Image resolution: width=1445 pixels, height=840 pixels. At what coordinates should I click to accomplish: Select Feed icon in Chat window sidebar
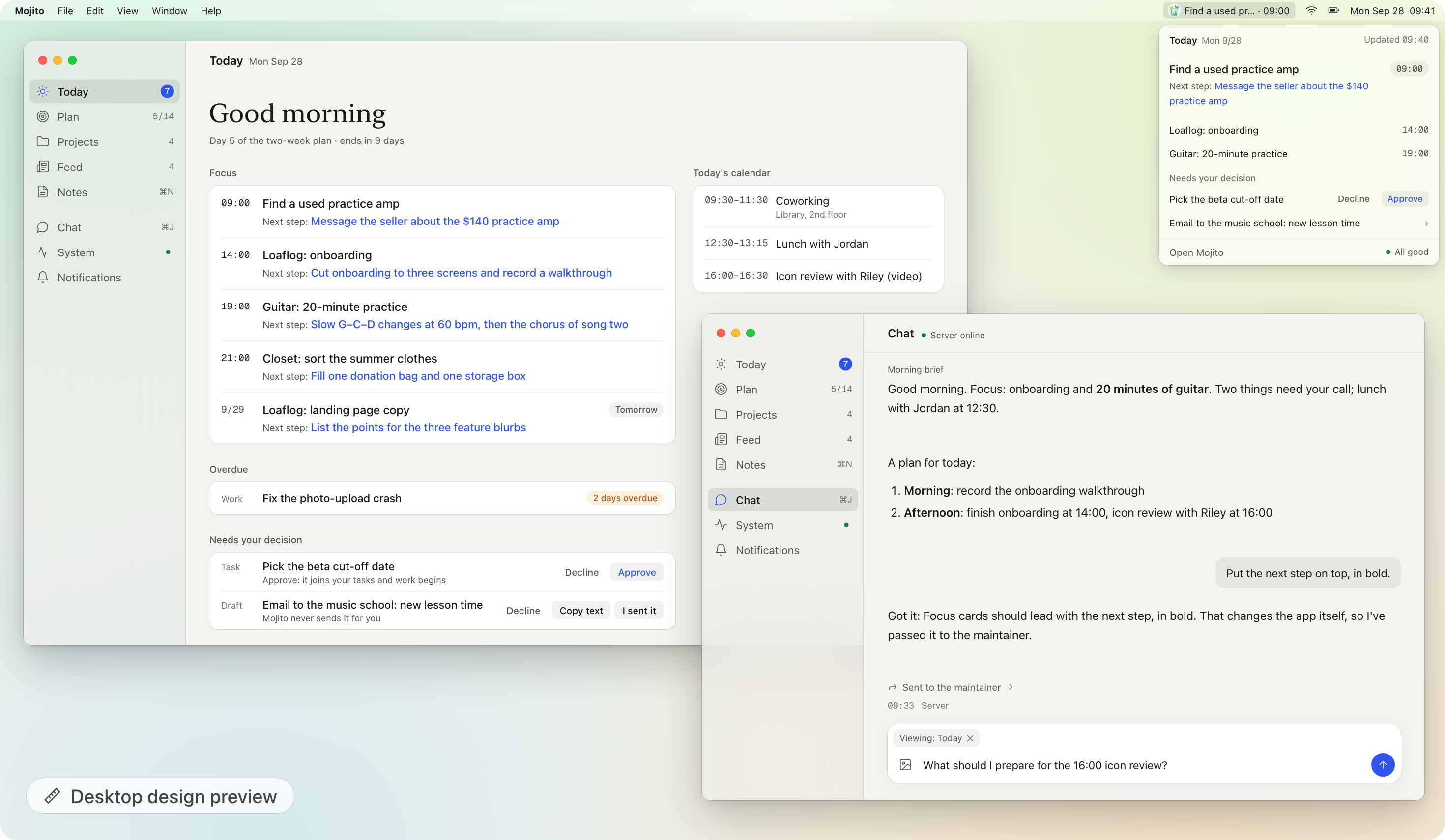(x=721, y=440)
